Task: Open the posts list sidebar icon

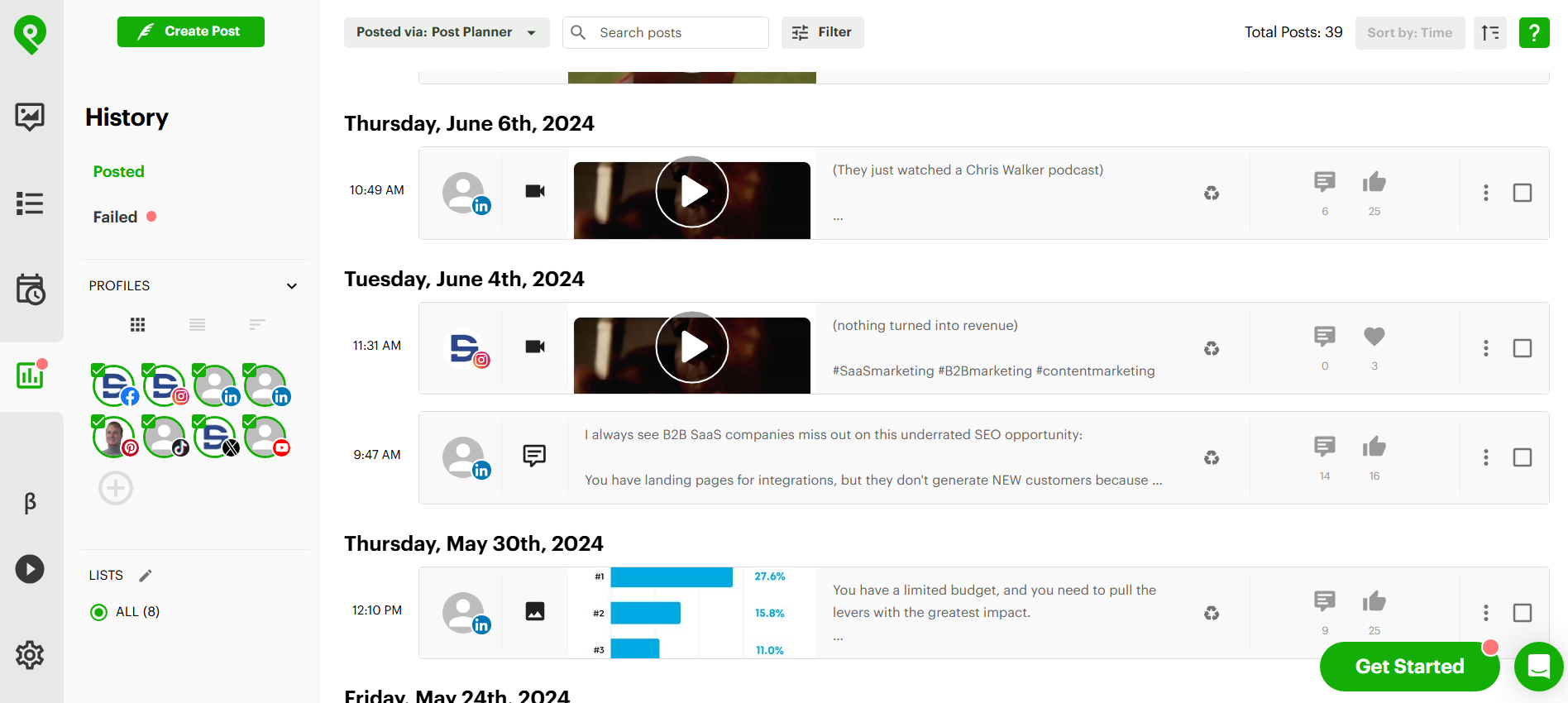Action: [x=30, y=203]
